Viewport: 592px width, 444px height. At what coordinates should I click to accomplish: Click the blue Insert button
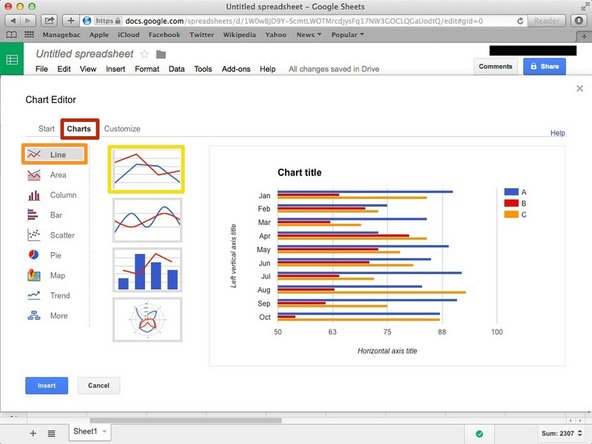46,385
